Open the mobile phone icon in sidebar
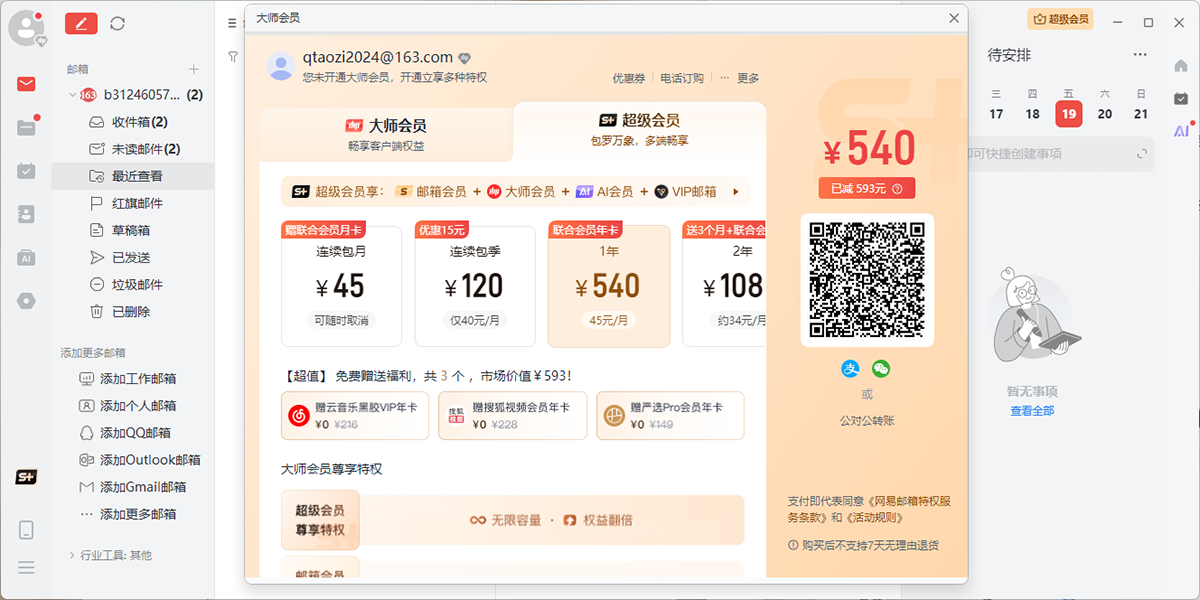1200x600 pixels. point(26,530)
